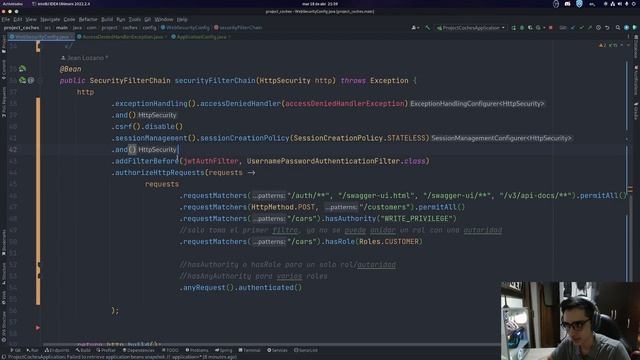Open the Window menu
This screenshot has height=360, width=640.
click(x=164, y=19)
